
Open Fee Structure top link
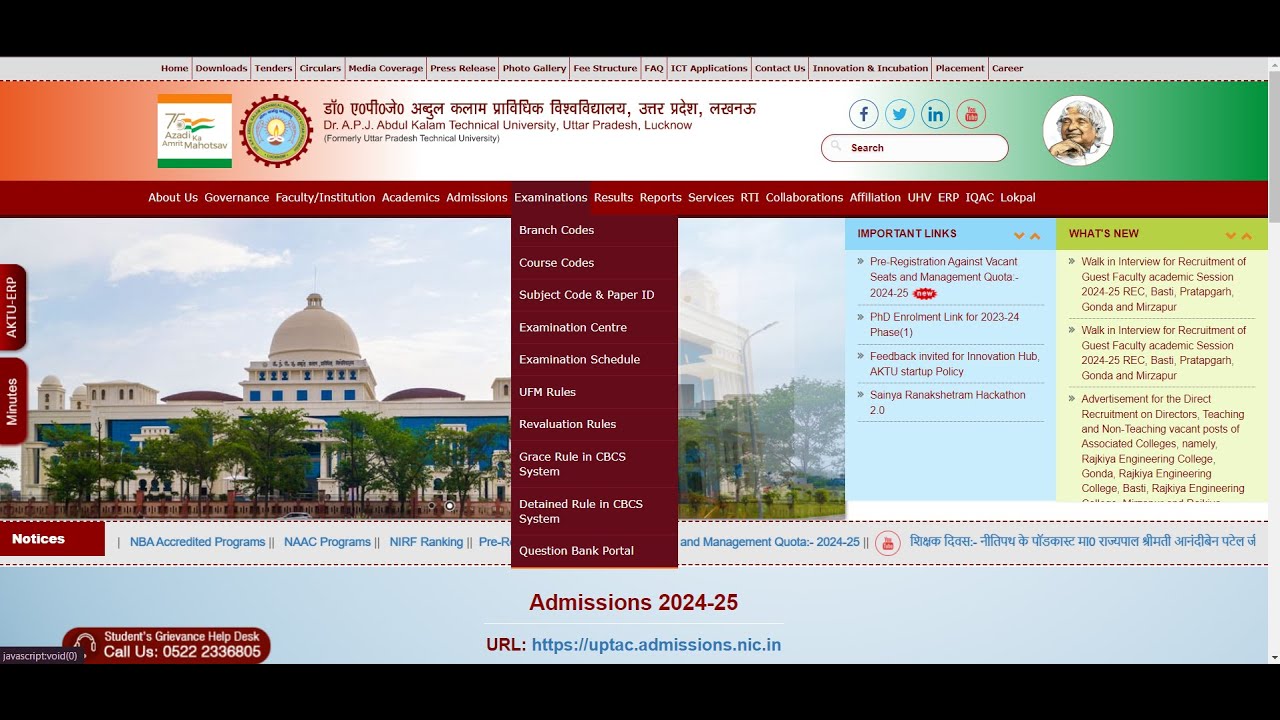[x=605, y=68]
